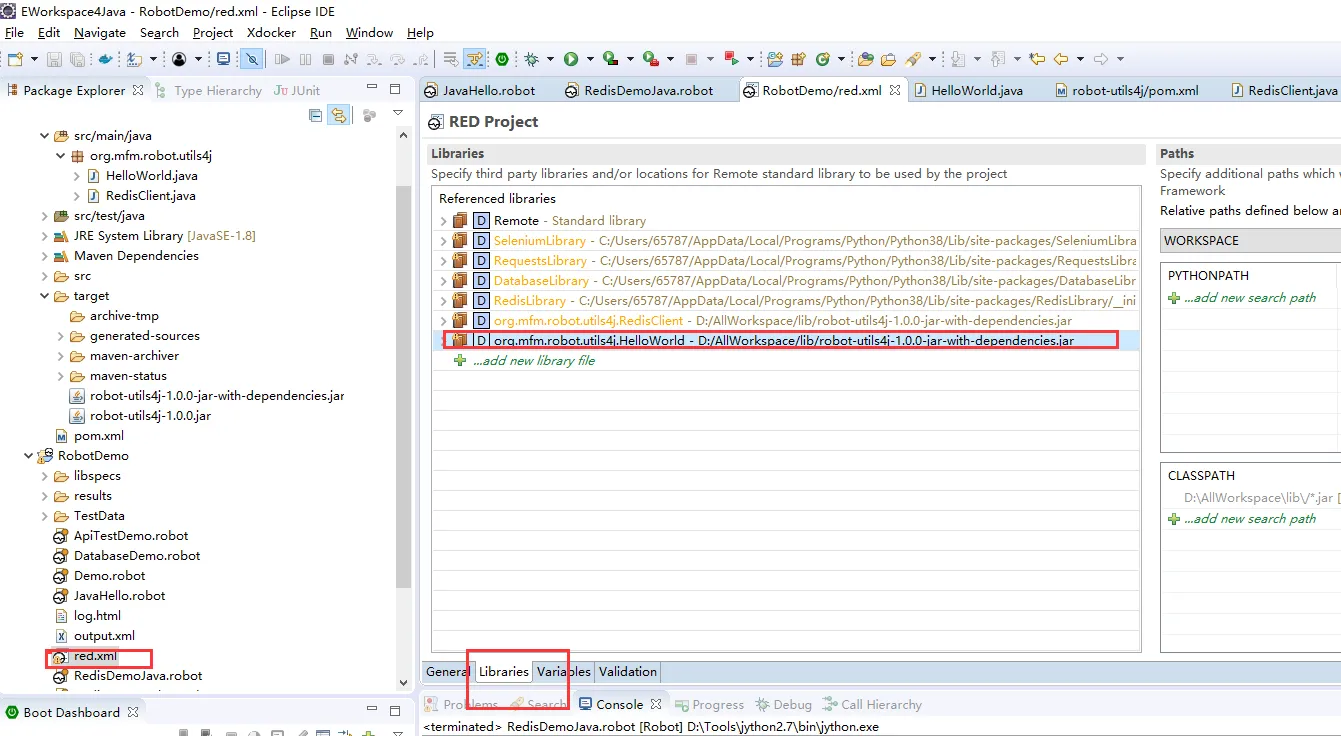Click the green power toolbar icon
This screenshot has height=736, width=1341.
(502, 59)
